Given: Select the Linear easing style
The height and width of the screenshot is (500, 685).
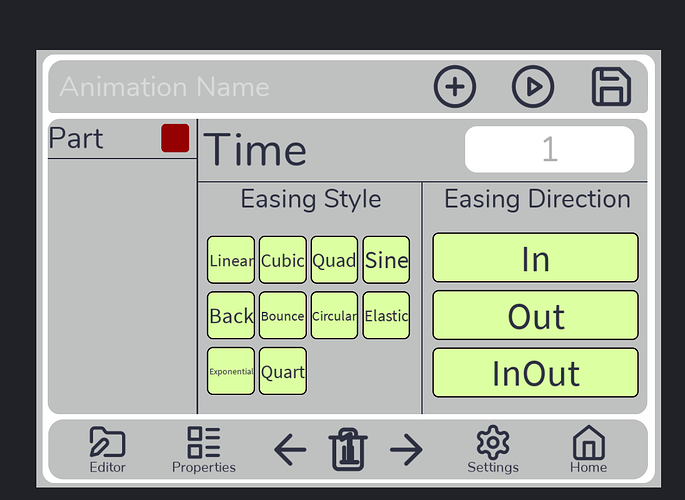Looking at the screenshot, I should pyautogui.click(x=231, y=261).
